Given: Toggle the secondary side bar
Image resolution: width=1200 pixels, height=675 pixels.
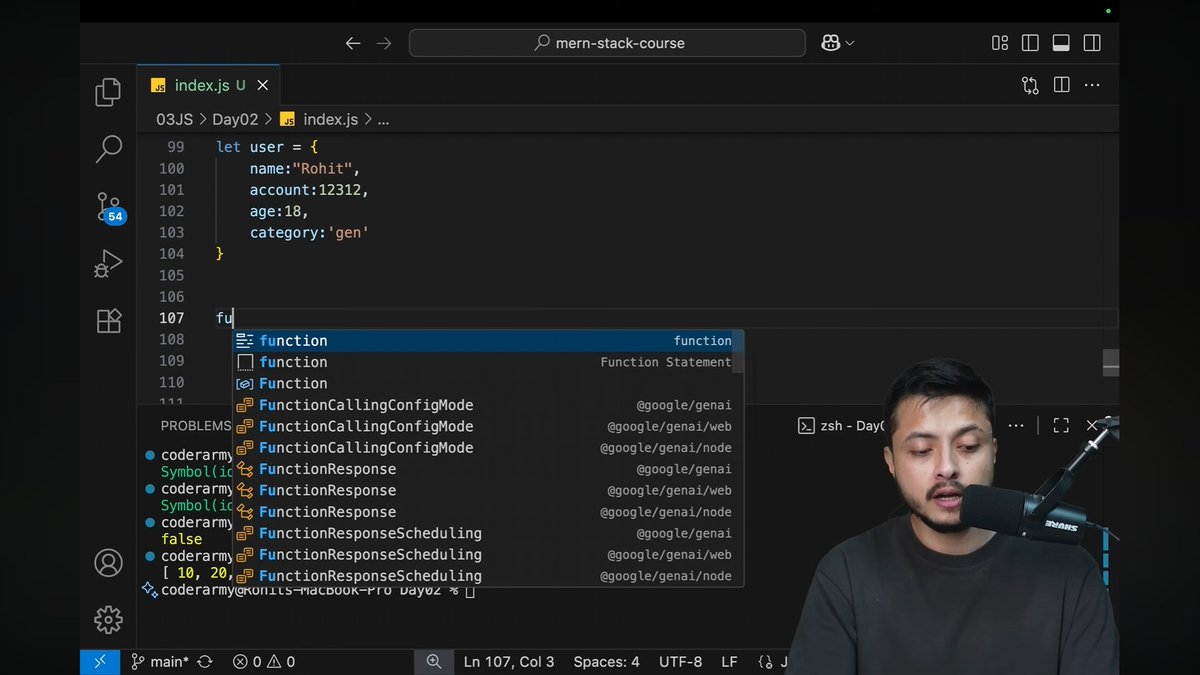Looking at the screenshot, I should 1092,43.
